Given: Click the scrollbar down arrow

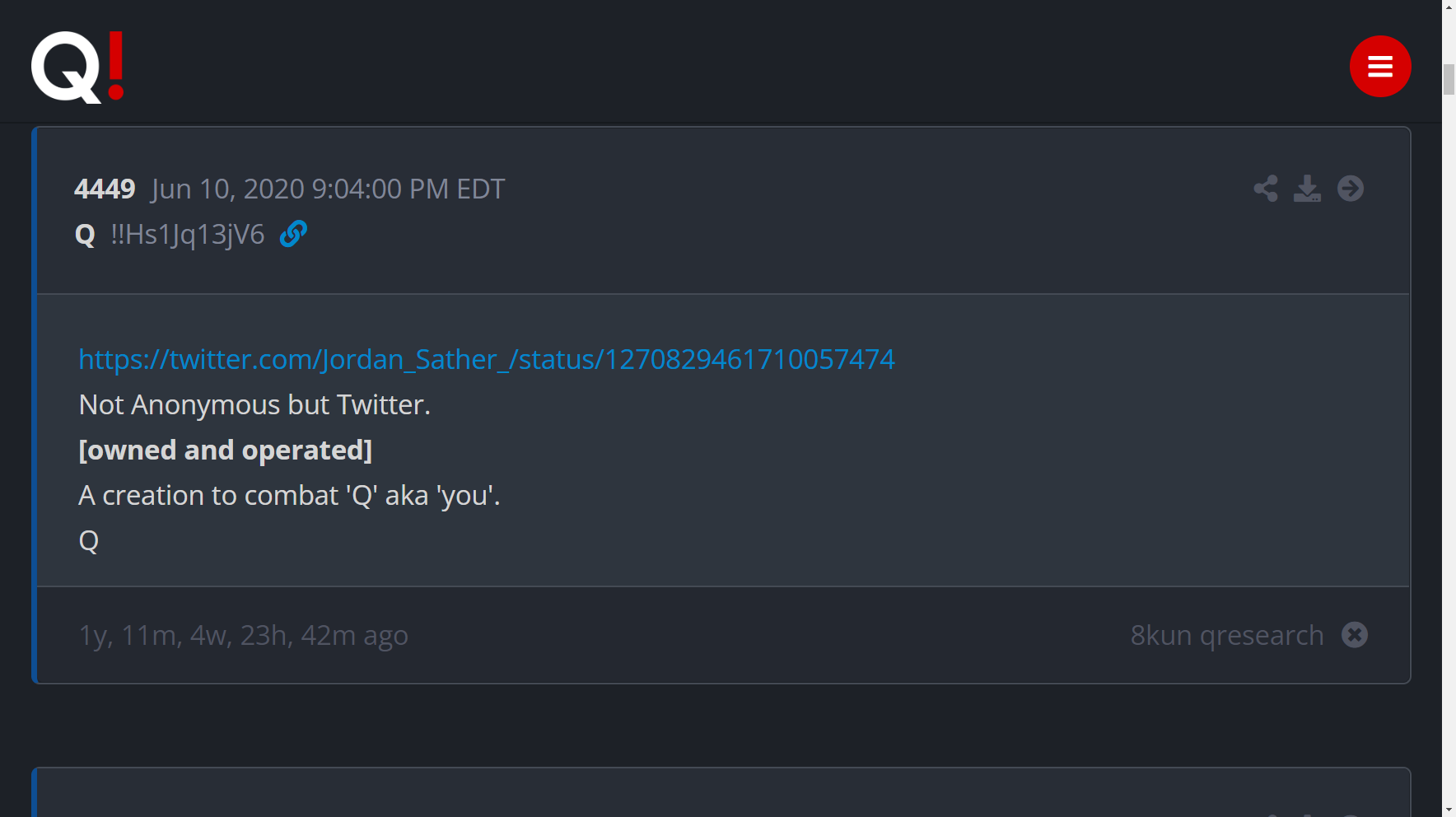Looking at the screenshot, I should tap(1449, 810).
